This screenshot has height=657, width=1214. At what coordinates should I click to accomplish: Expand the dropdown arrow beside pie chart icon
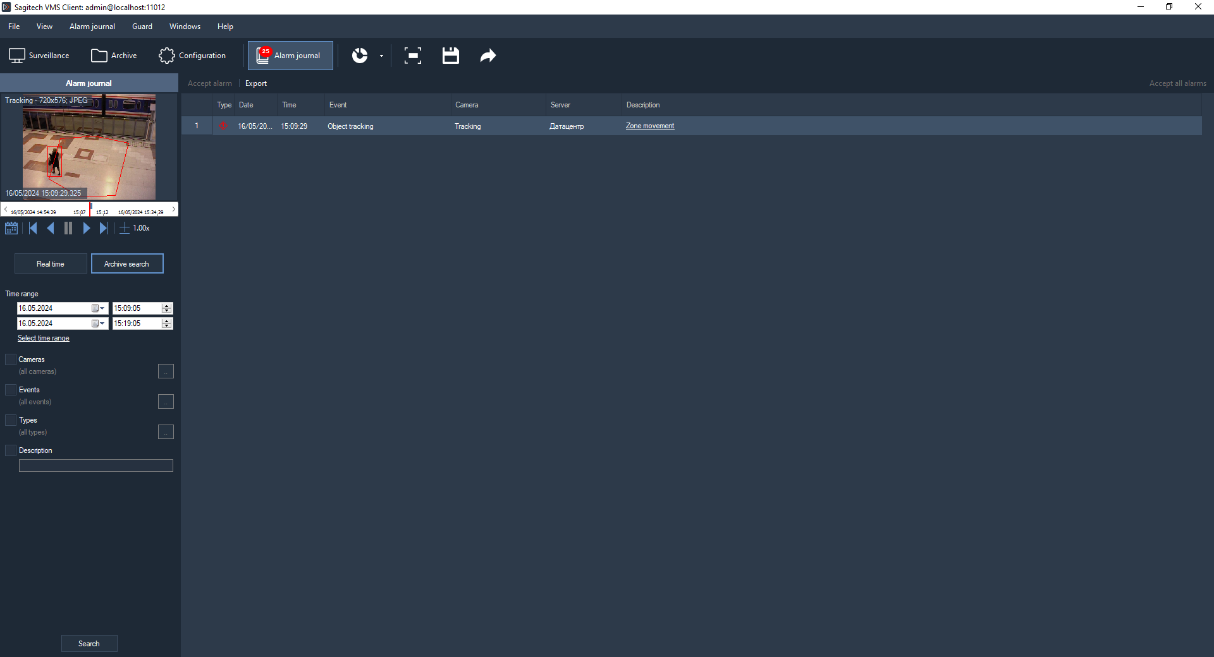[381, 56]
